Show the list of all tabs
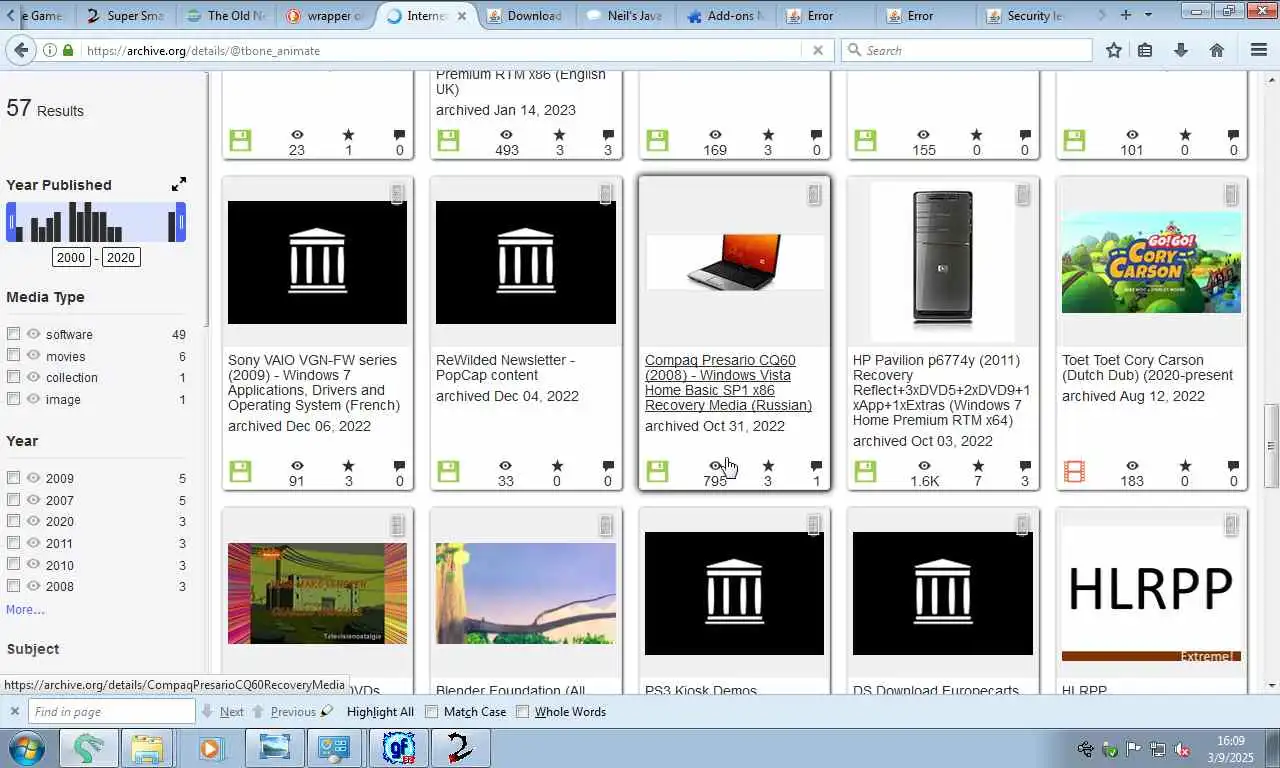1280x768 pixels. pyautogui.click(x=1148, y=15)
